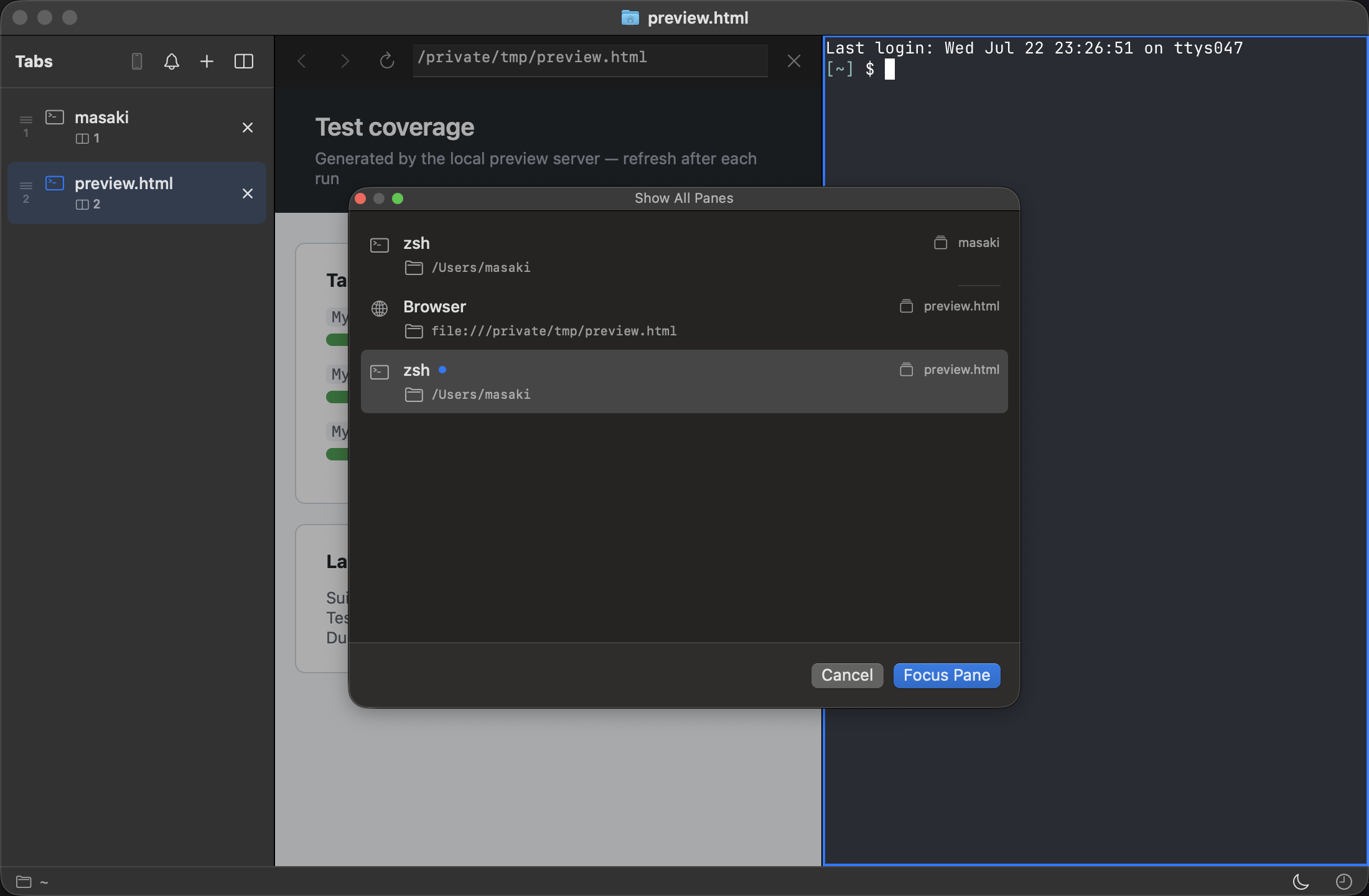The width and height of the screenshot is (1369, 896).
Task: Click pane count indicator under preview.html tab
Action: click(x=88, y=204)
